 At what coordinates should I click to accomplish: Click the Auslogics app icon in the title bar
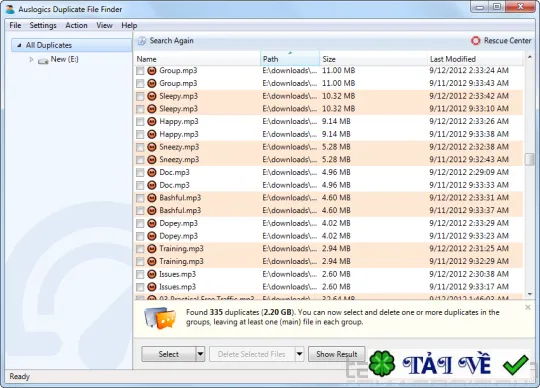(10, 9)
